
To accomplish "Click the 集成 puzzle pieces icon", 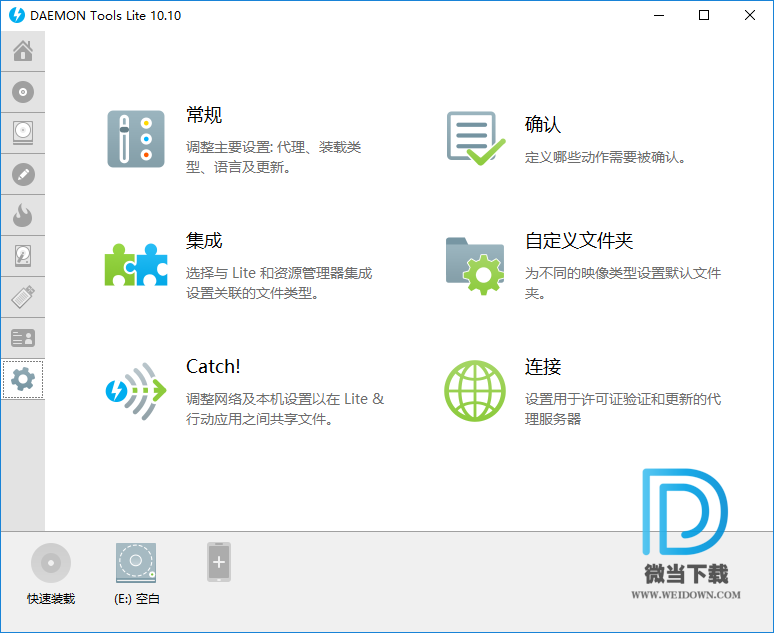I will pyautogui.click(x=136, y=265).
